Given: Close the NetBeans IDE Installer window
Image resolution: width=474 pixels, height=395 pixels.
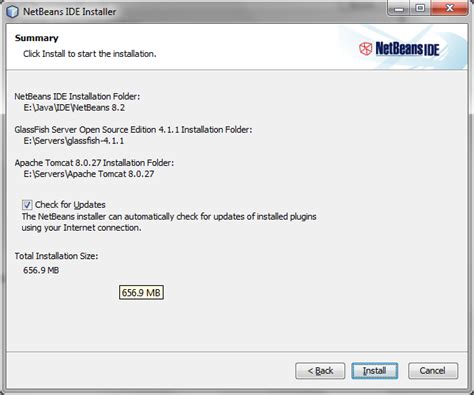Looking at the screenshot, I should point(449,9).
